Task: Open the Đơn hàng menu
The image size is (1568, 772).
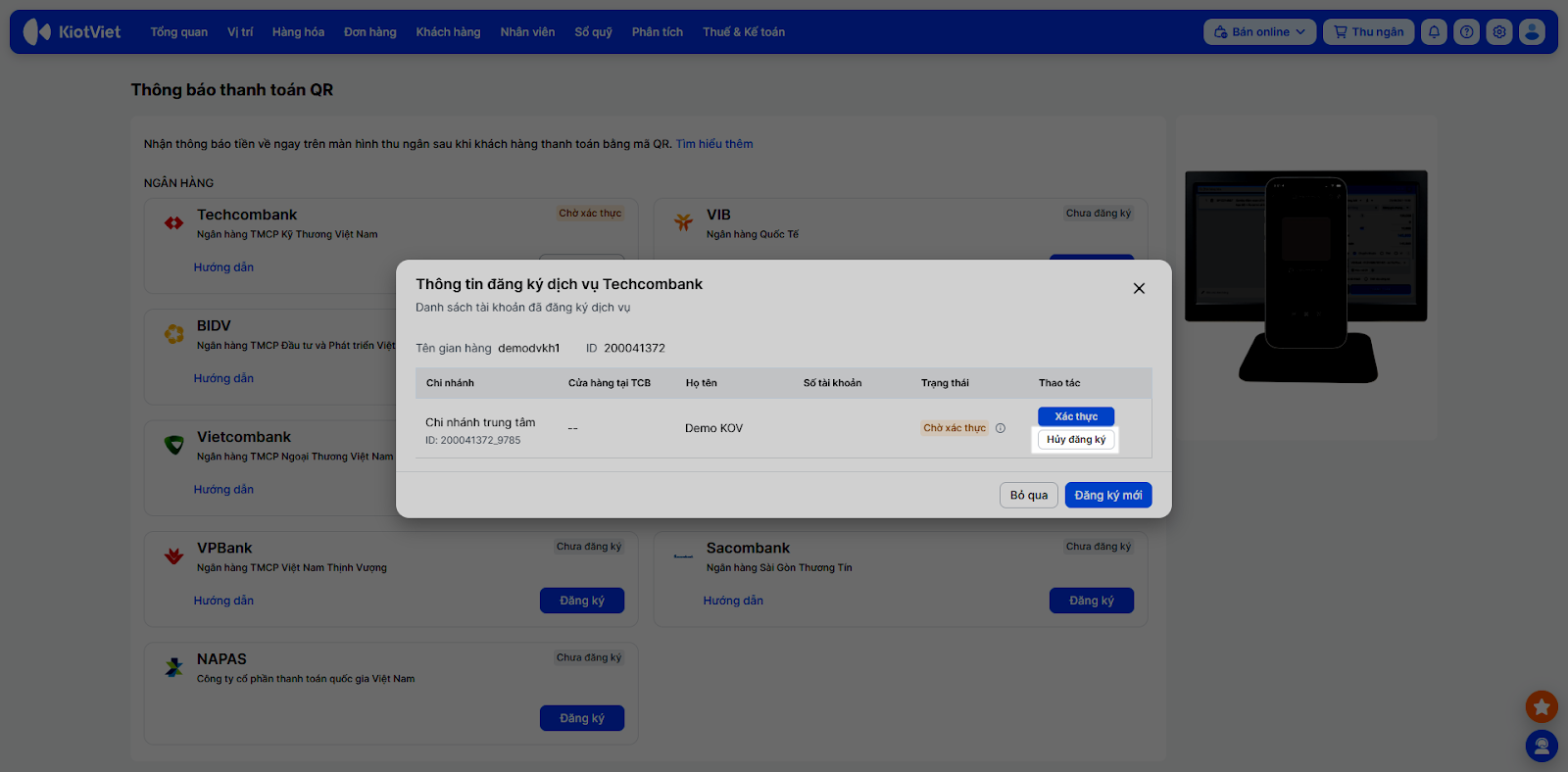Action: [370, 32]
